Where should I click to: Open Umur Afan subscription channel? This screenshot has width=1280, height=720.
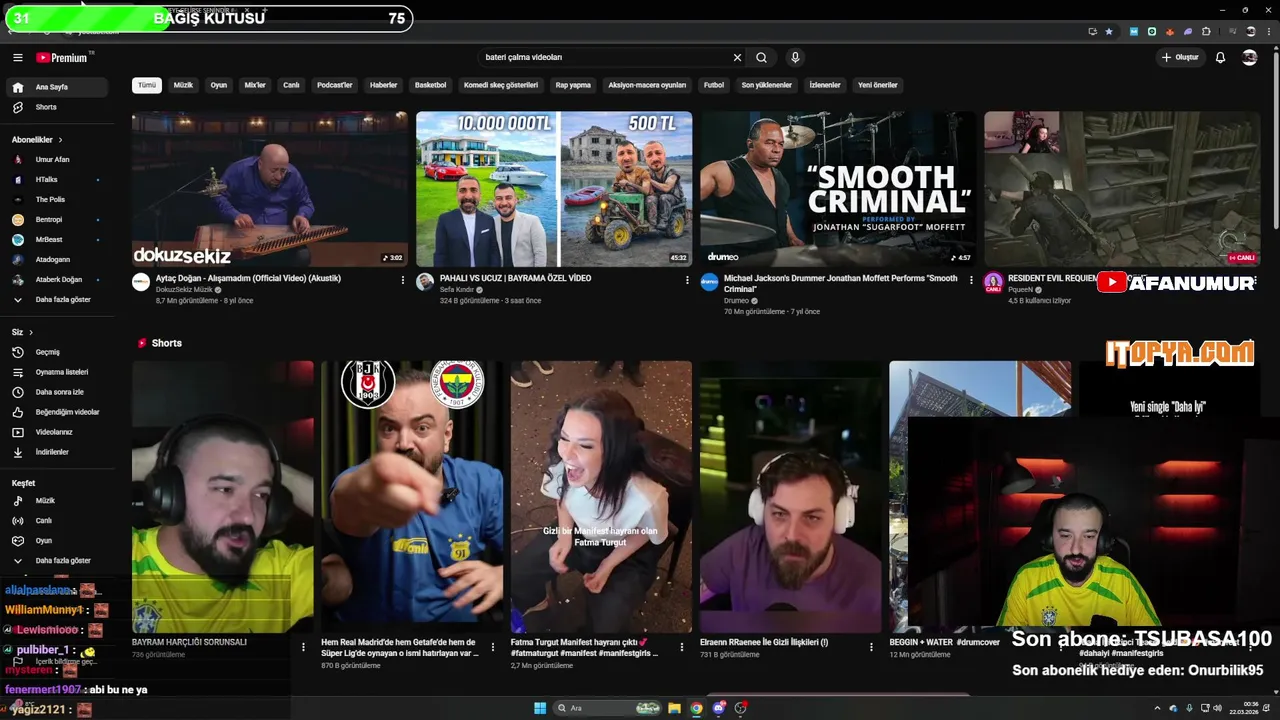(x=57, y=159)
